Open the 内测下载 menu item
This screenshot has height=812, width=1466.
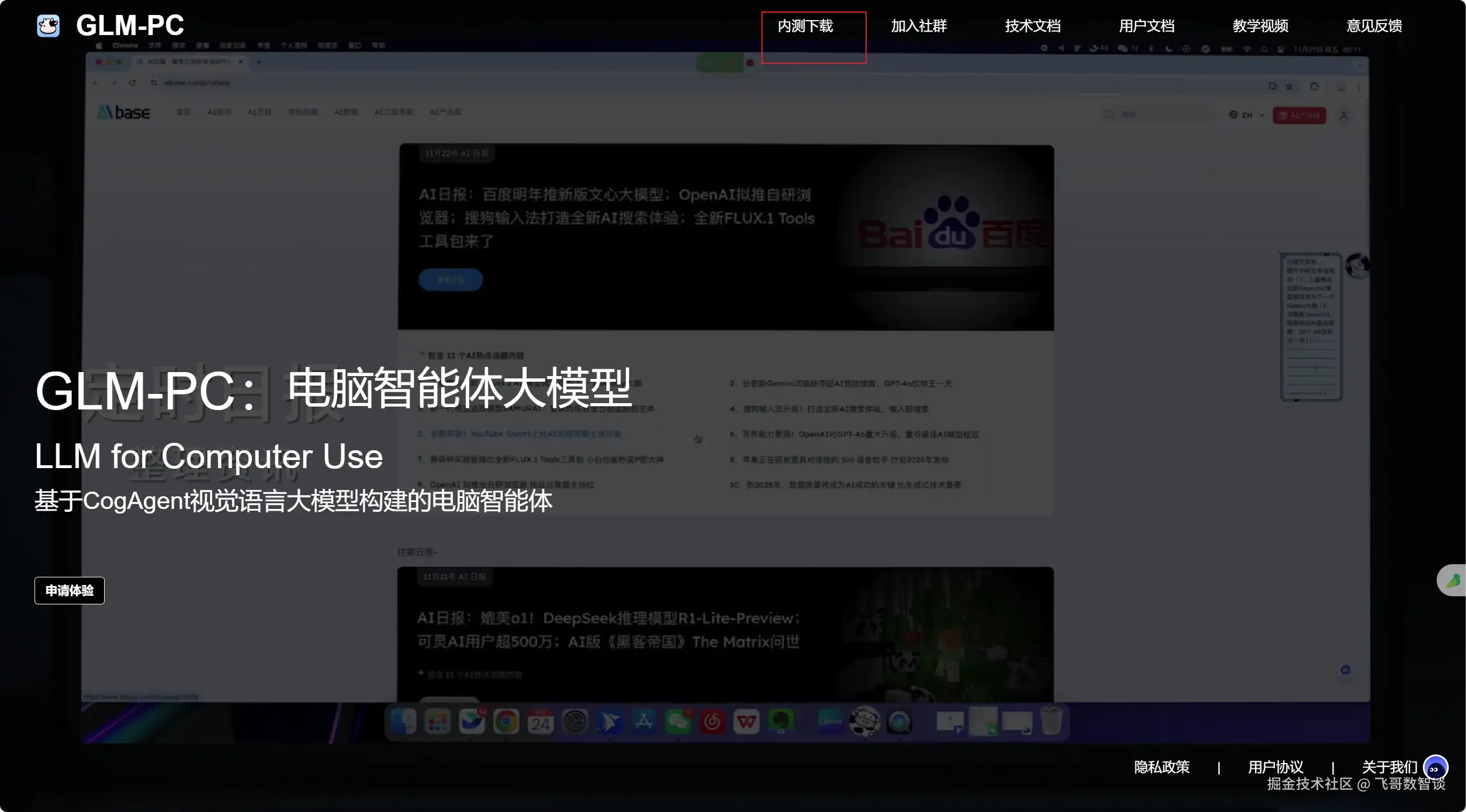point(805,26)
